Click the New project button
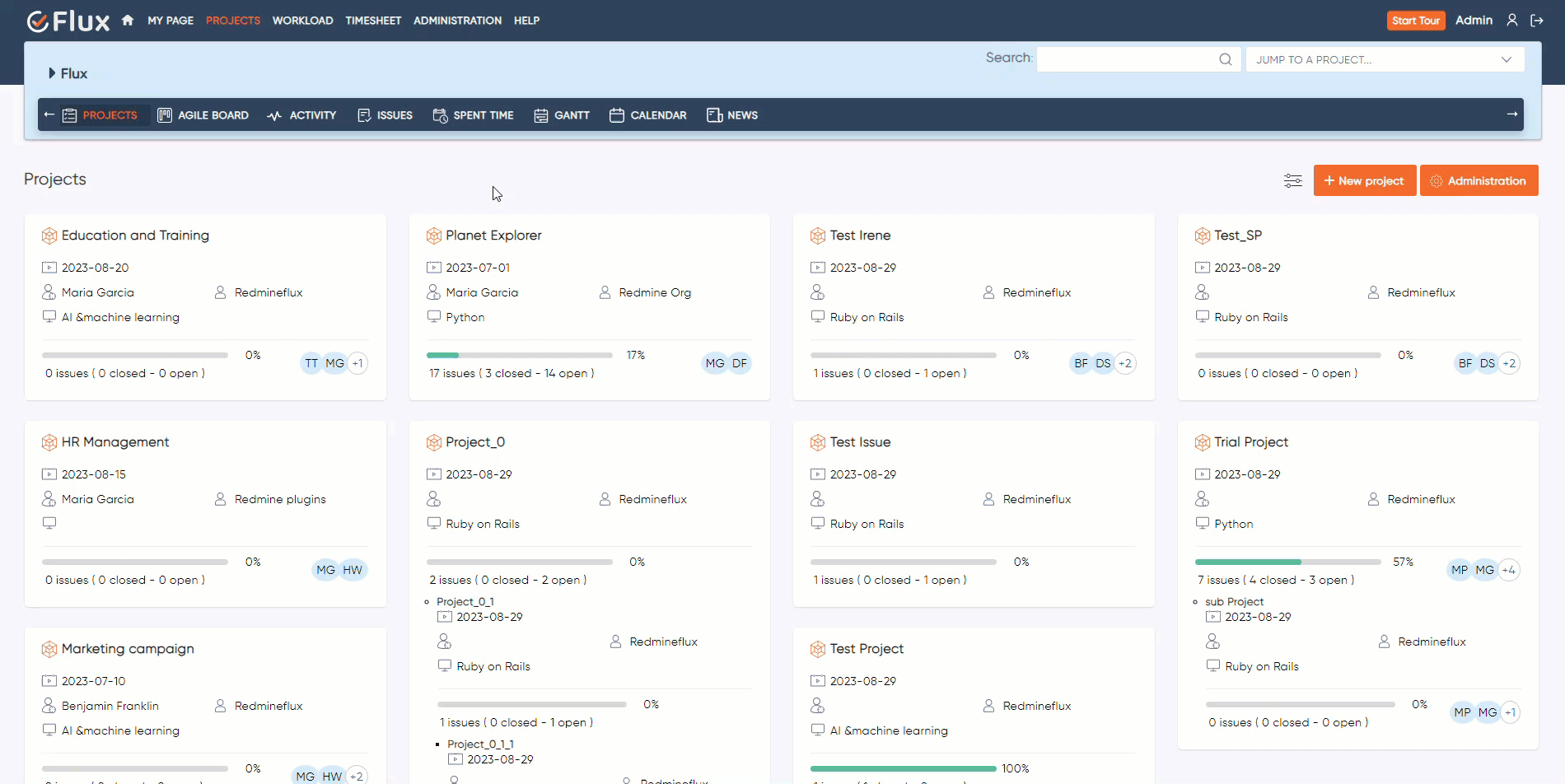This screenshot has height=784, width=1565. (x=1364, y=180)
